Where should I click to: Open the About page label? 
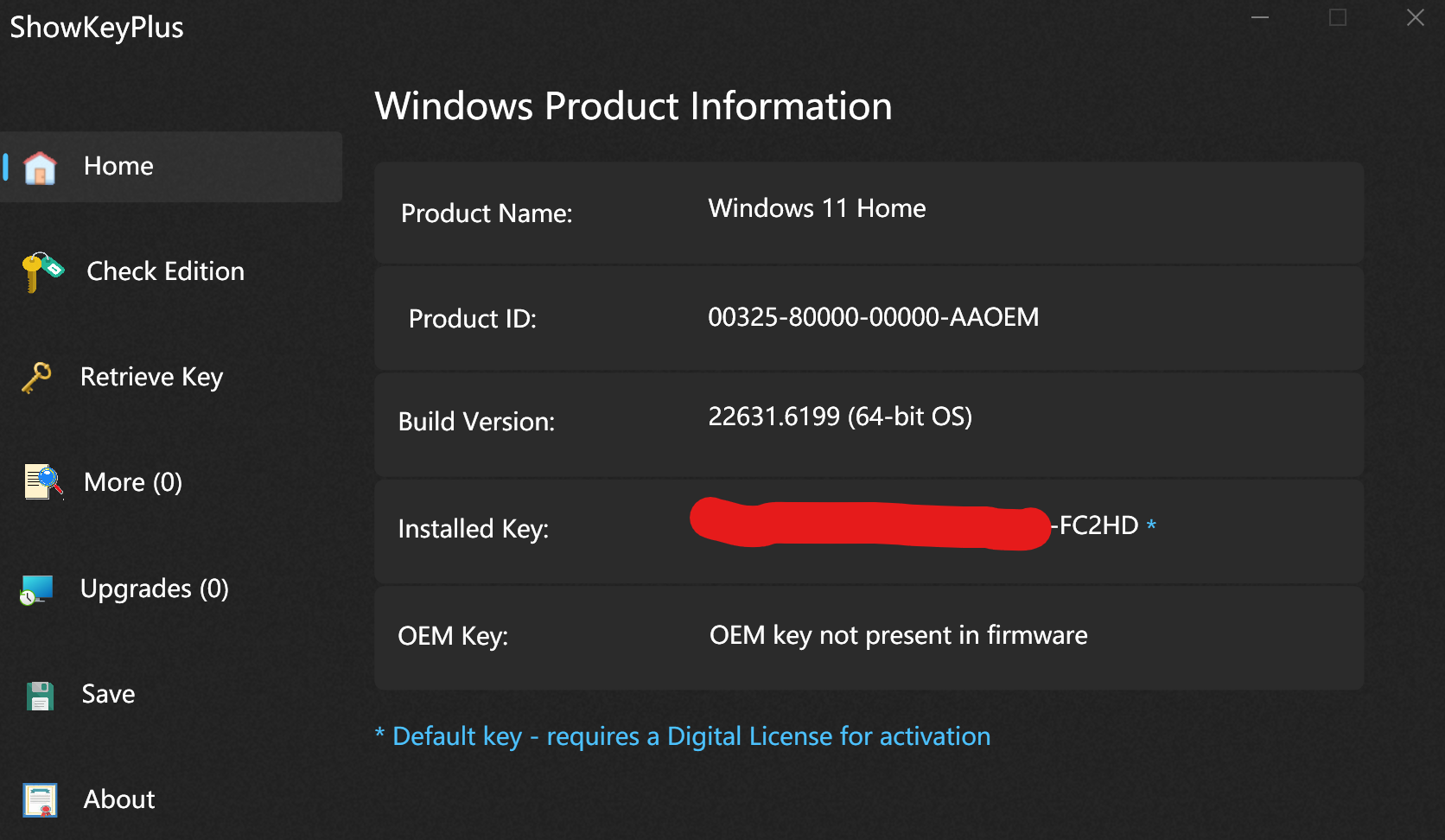pyautogui.click(x=119, y=799)
